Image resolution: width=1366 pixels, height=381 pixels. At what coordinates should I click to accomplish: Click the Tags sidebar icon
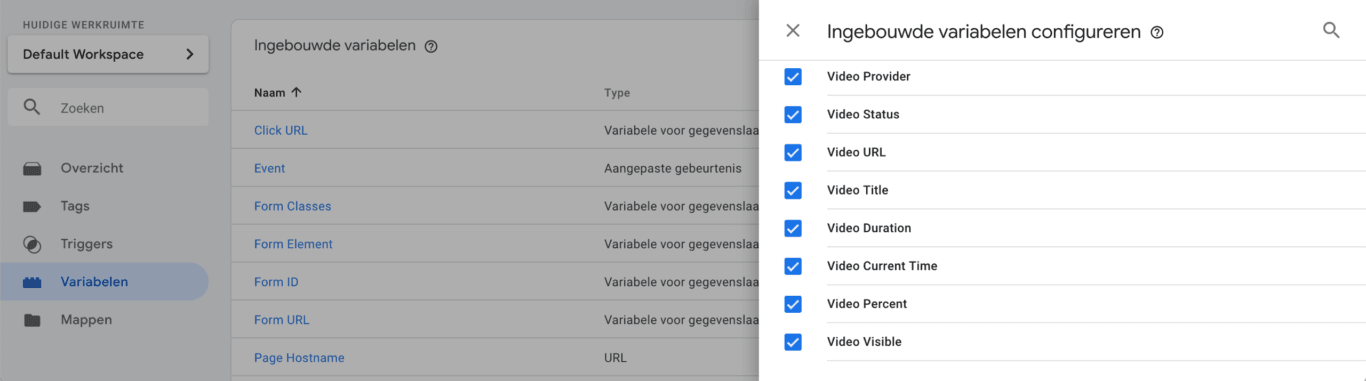point(33,206)
